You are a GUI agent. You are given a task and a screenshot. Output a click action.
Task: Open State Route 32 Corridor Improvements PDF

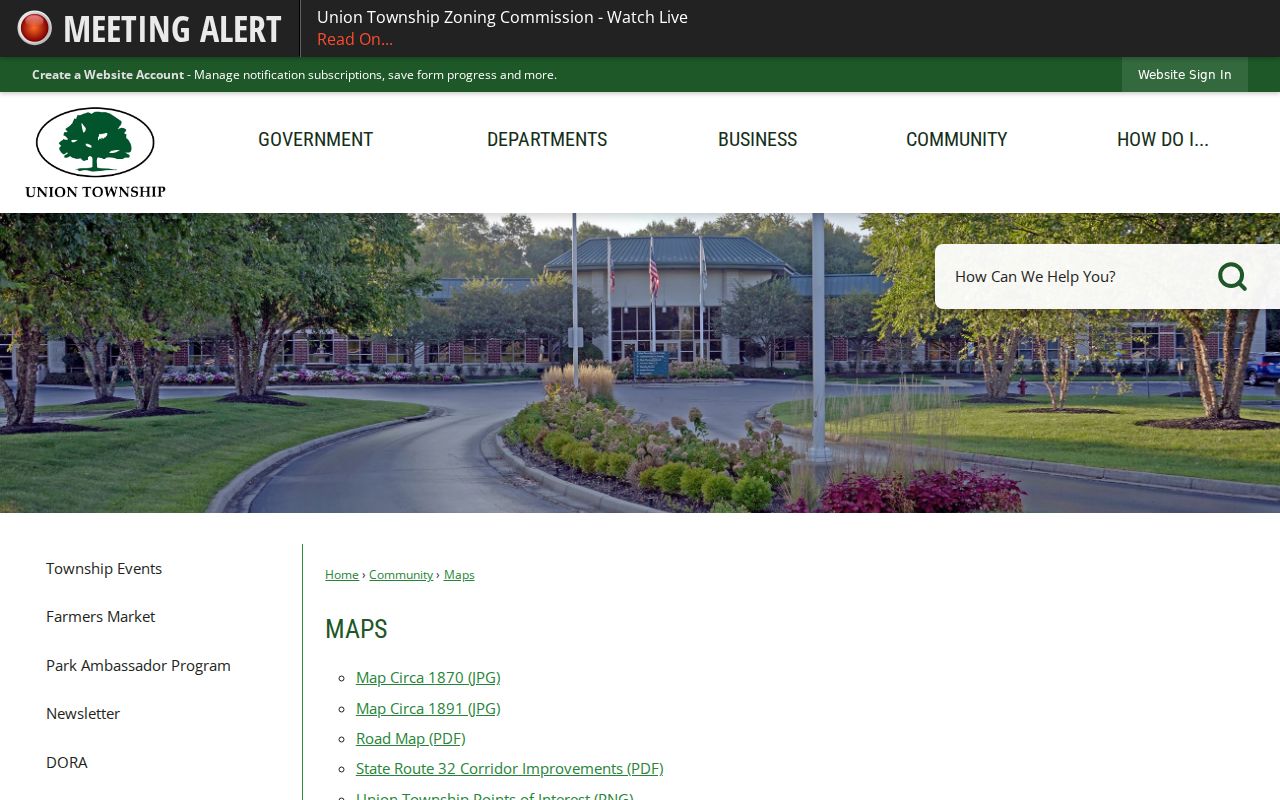[510, 769]
